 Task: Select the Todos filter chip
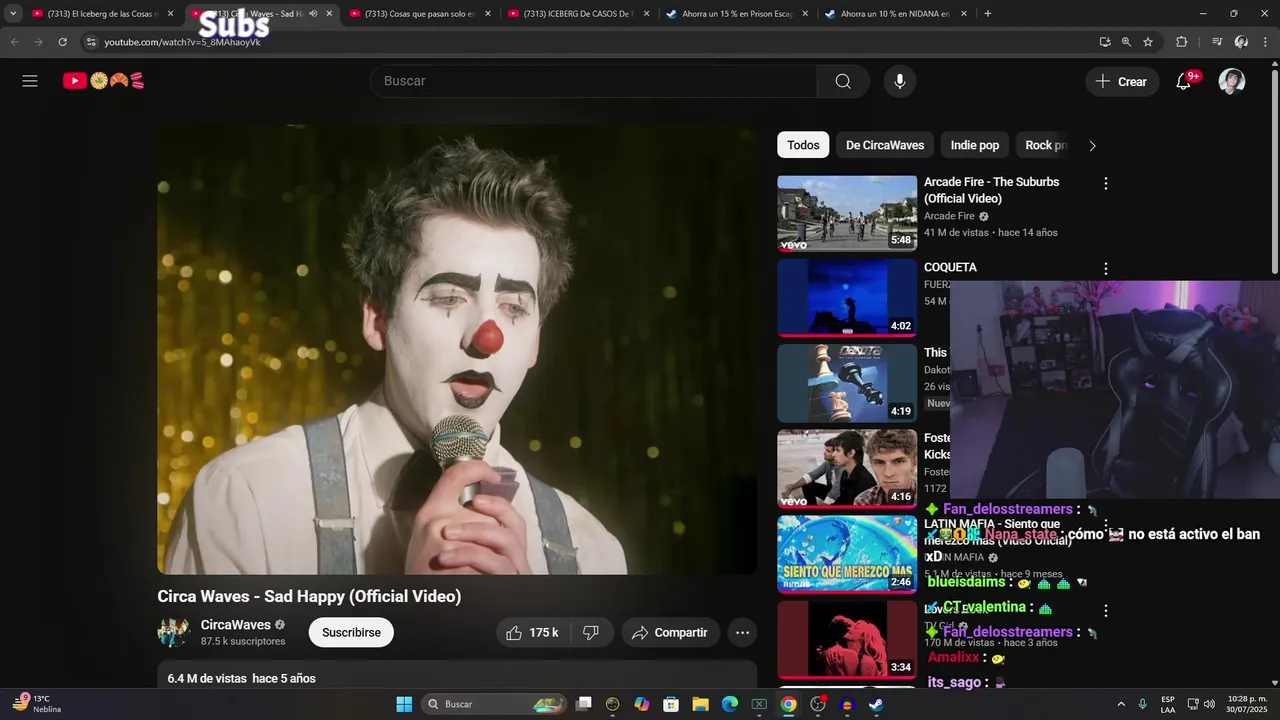point(803,145)
